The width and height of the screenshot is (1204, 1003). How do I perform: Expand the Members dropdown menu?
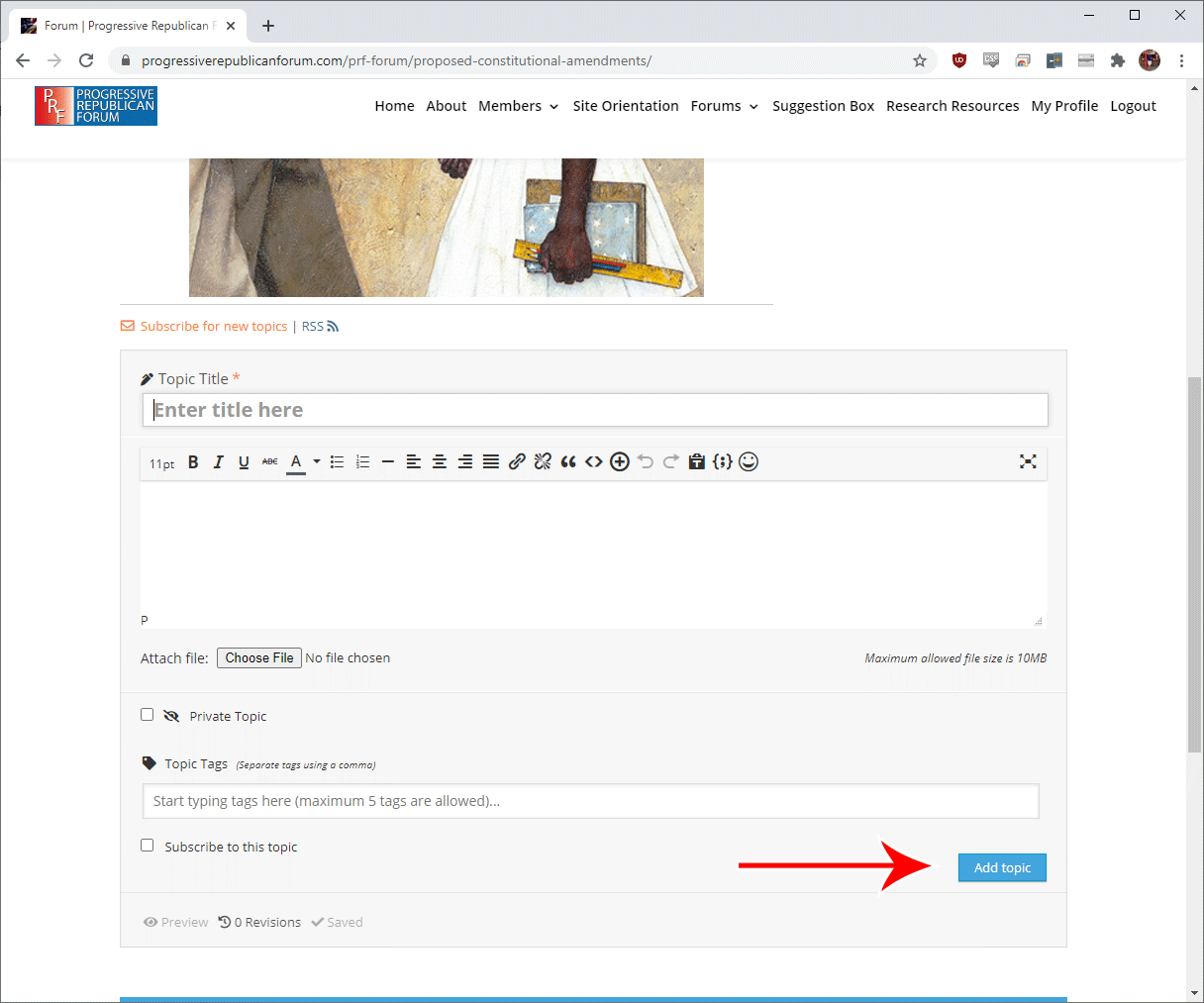518,106
